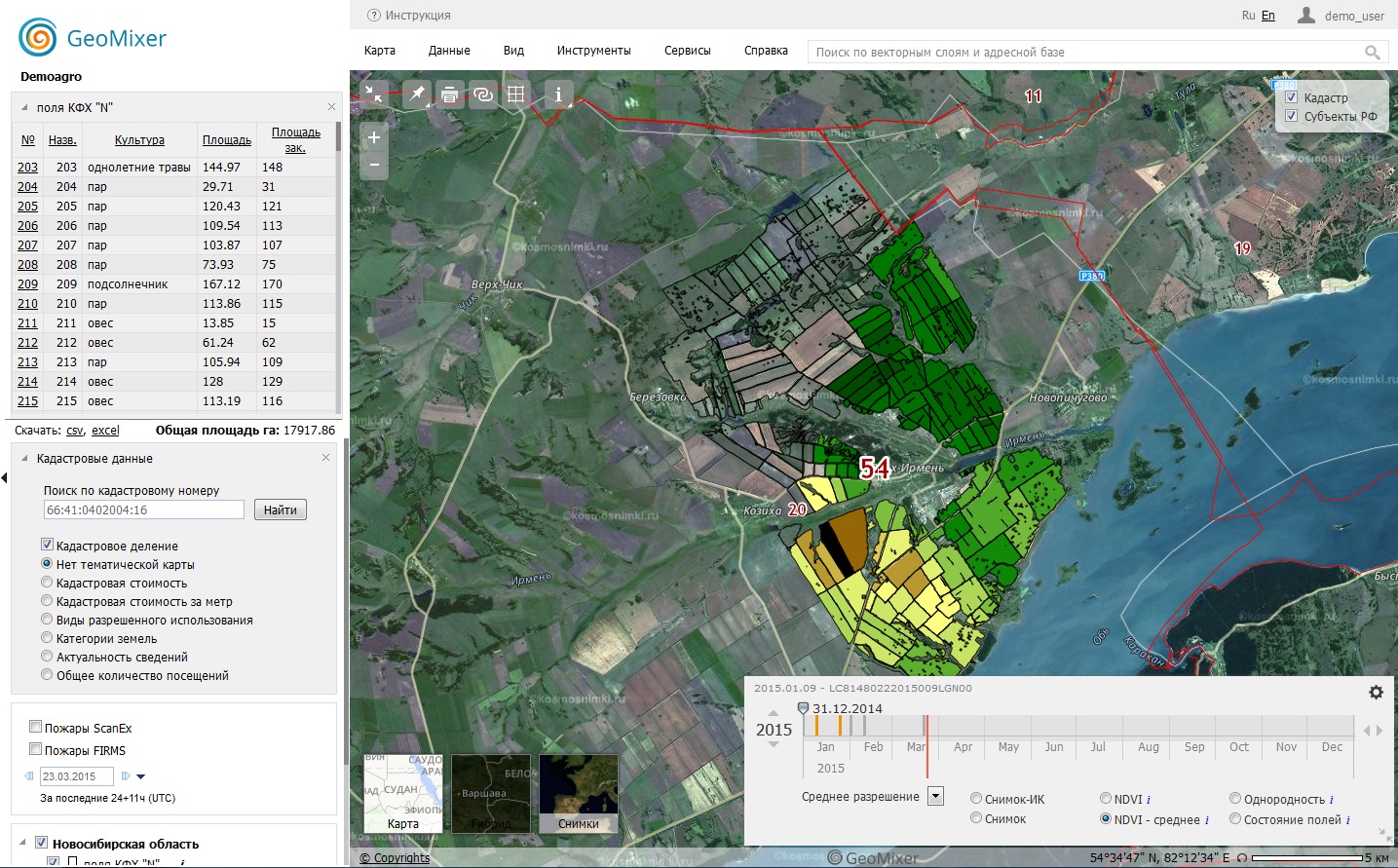Click the Найти button
Screen dimensions: 1398x868
pos(281,509)
